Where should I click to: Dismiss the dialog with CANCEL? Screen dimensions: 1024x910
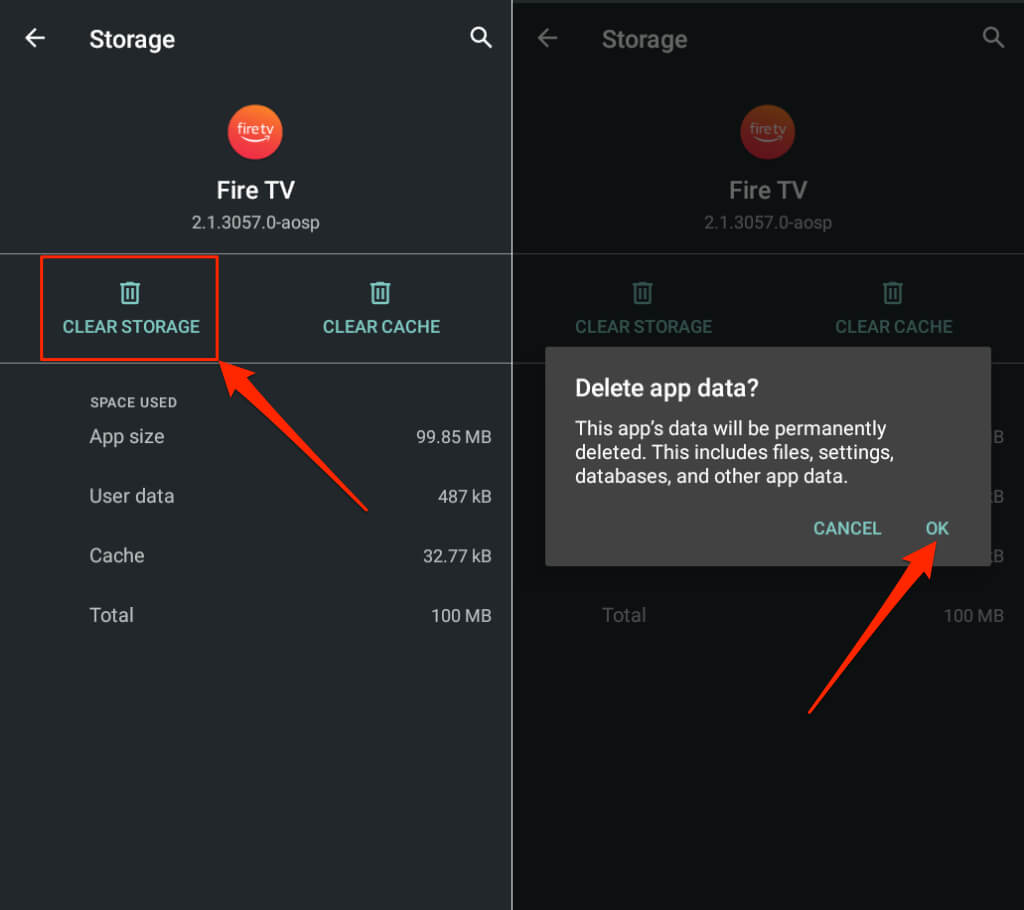point(847,528)
